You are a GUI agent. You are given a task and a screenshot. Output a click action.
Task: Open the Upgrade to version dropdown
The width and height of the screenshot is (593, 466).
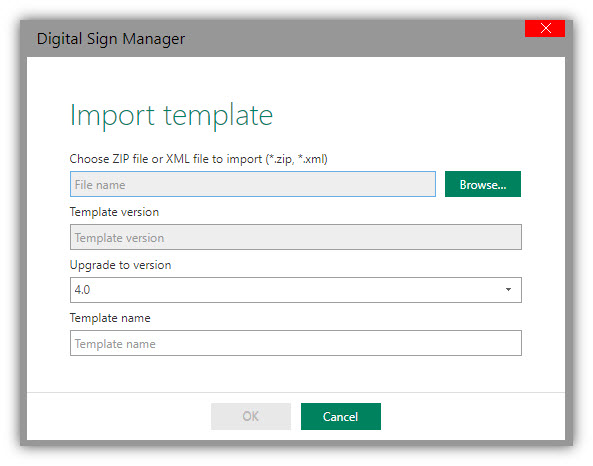tap(296, 290)
